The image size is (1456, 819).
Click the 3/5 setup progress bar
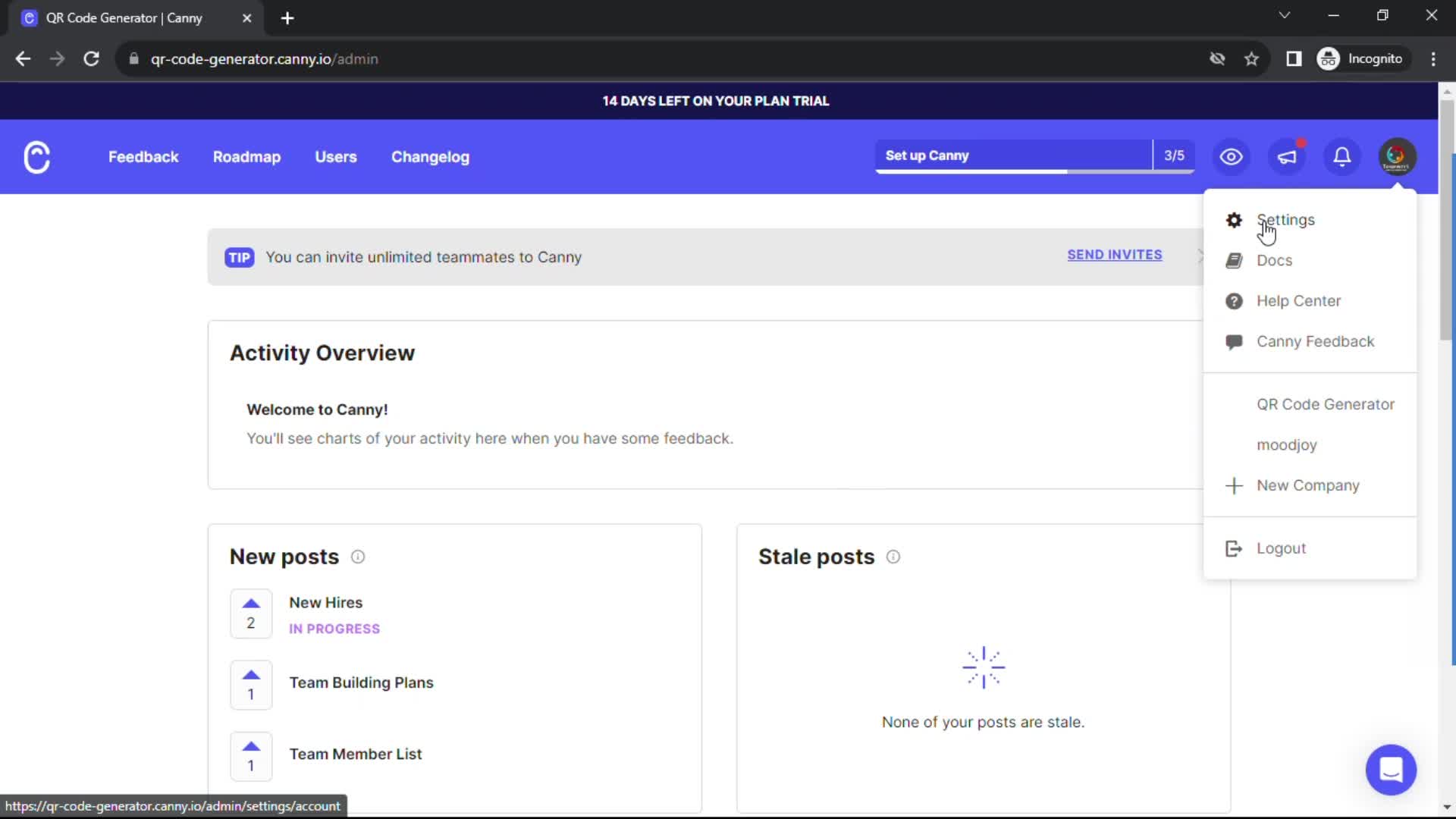1174,155
